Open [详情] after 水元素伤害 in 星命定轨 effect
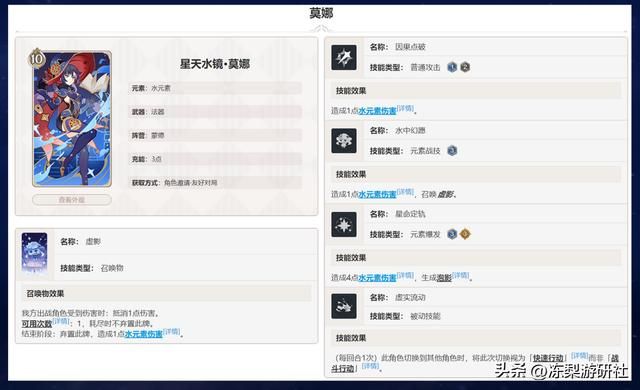Screen dimensions: 640x390 pos(405,275)
